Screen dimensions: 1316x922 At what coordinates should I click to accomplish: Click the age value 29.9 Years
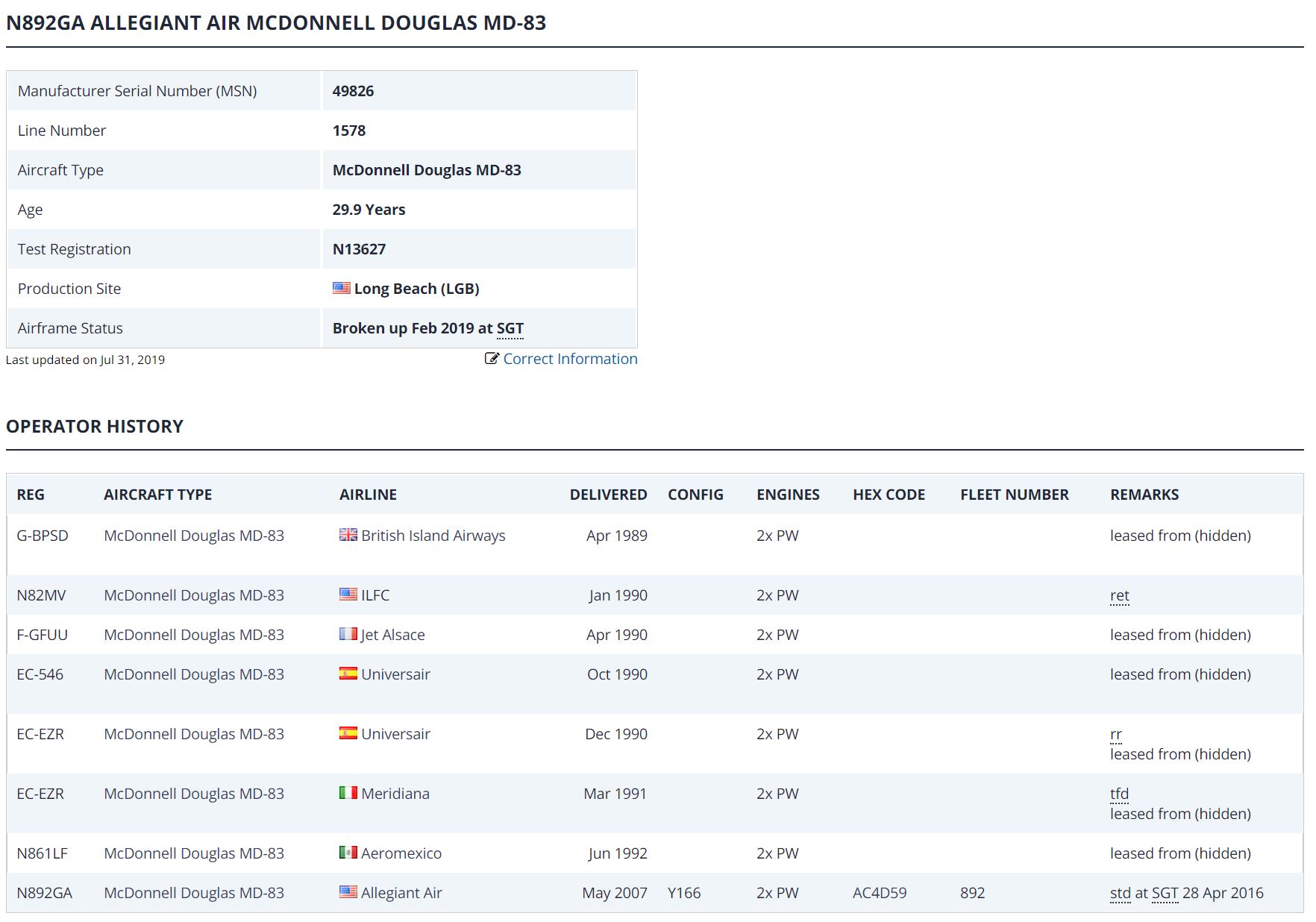[369, 210]
